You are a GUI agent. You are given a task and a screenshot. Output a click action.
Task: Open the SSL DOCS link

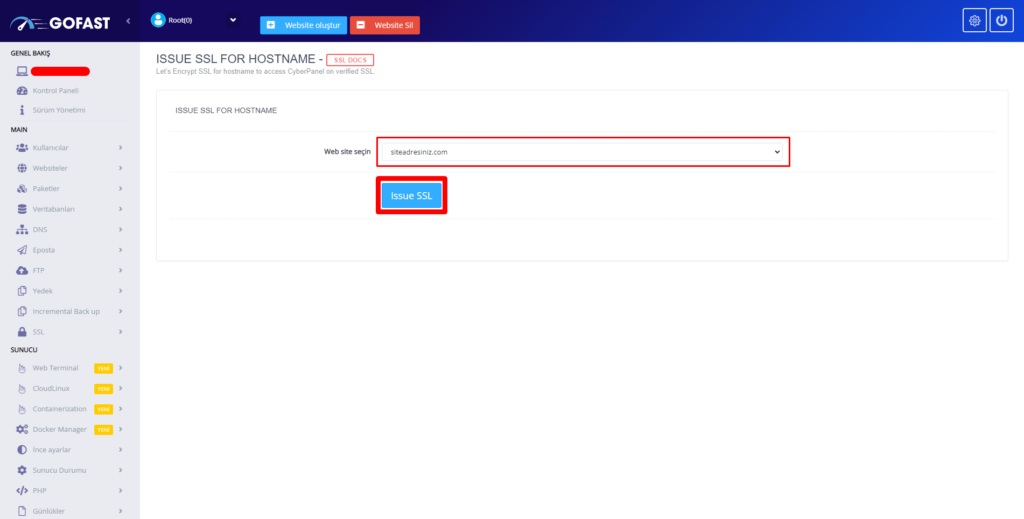coord(350,60)
